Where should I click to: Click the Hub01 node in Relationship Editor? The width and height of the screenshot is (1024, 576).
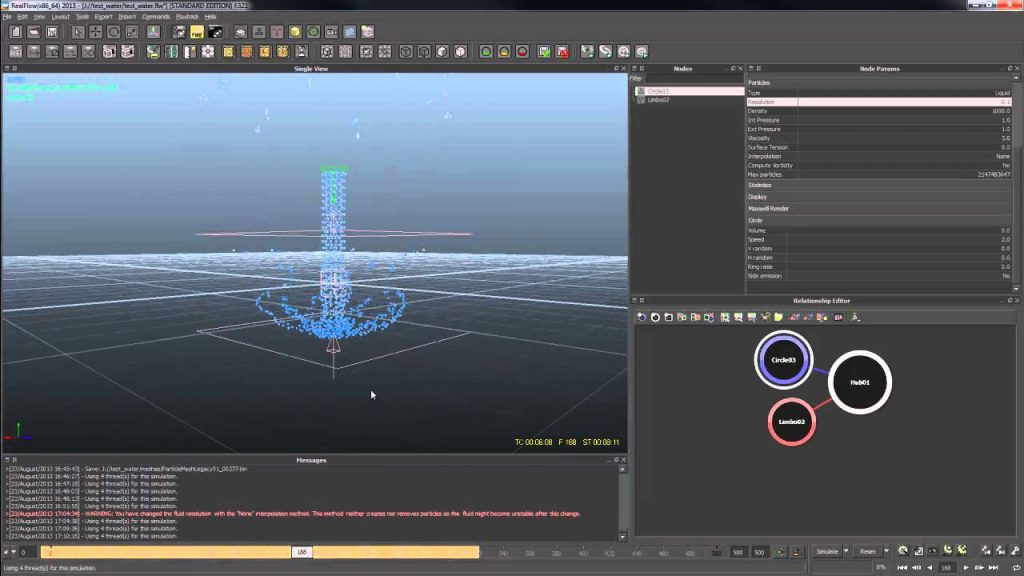click(860, 382)
